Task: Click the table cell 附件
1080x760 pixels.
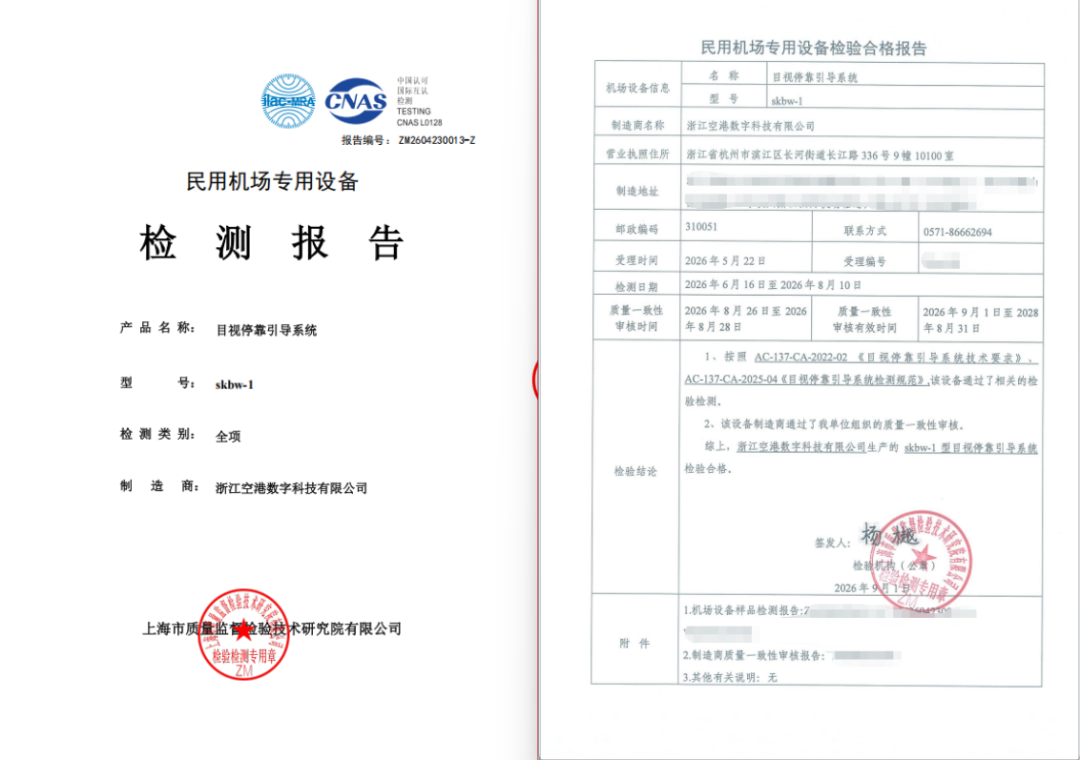Action: pyautogui.click(x=634, y=643)
